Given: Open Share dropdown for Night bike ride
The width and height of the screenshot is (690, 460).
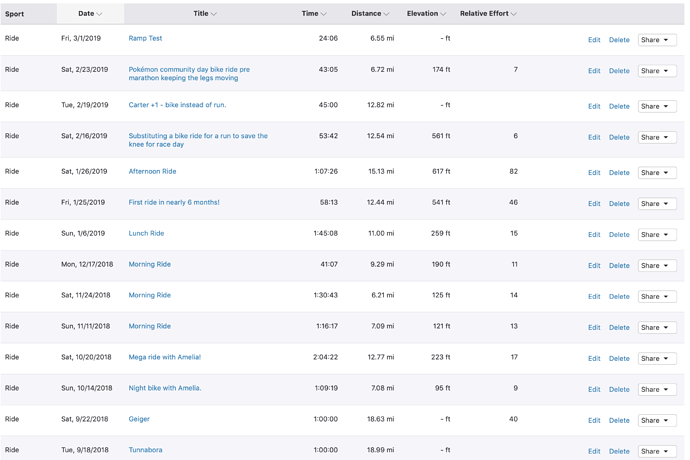Looking at the screenshot, I should 657,390.
